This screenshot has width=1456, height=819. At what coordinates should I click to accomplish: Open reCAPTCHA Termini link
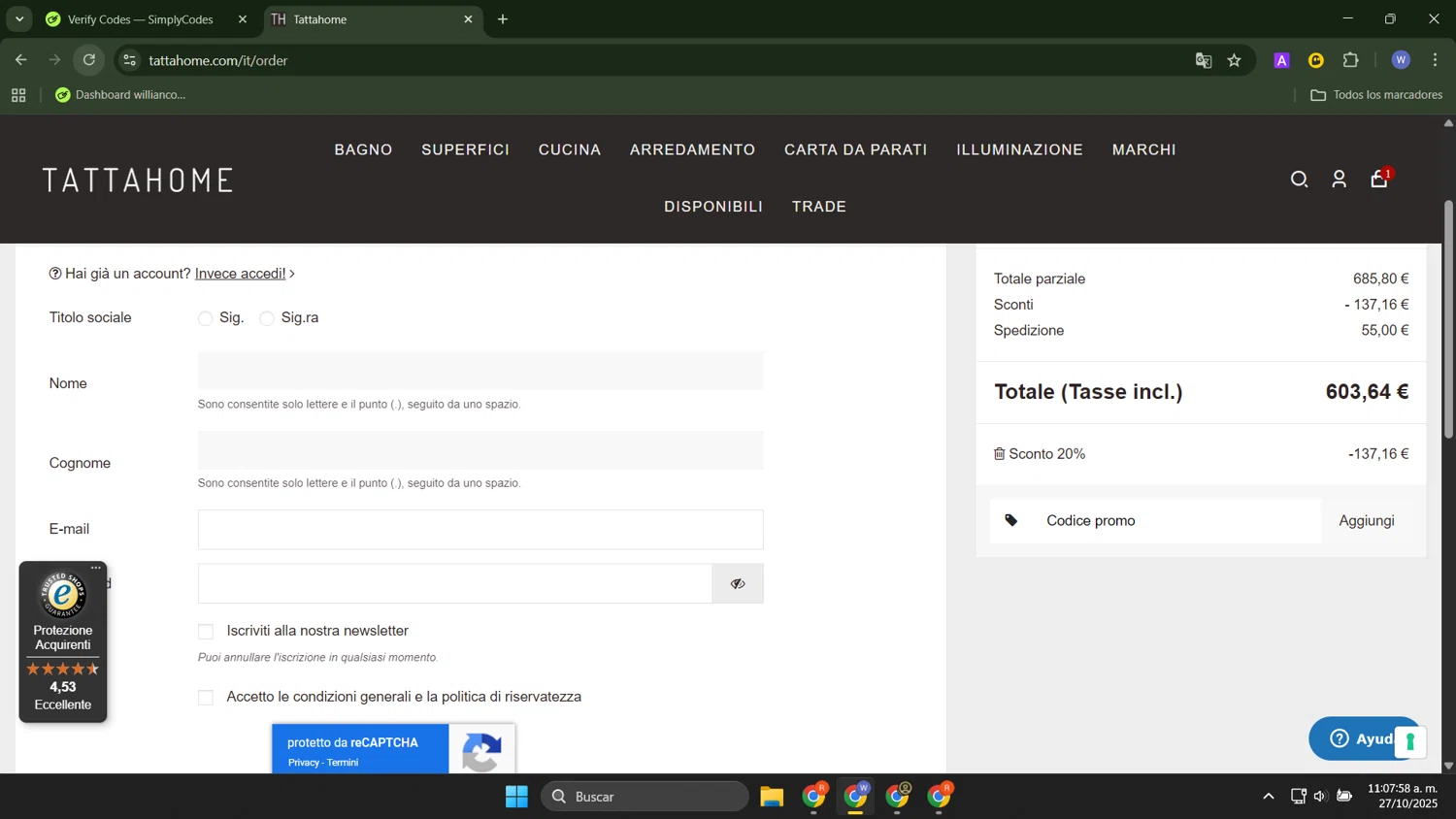[x=343, y=763]
